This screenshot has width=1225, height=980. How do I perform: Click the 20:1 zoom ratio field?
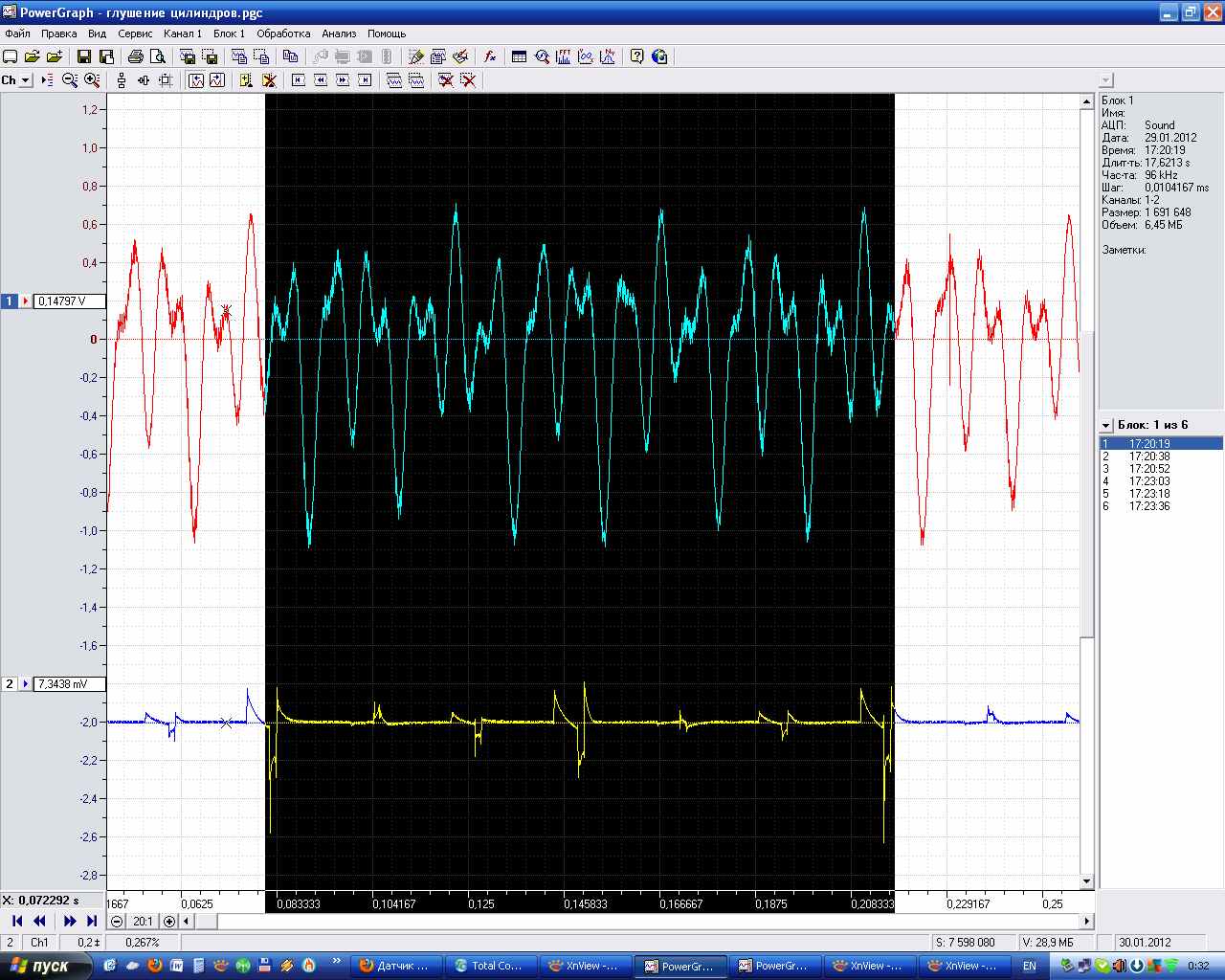click(143, 922)
